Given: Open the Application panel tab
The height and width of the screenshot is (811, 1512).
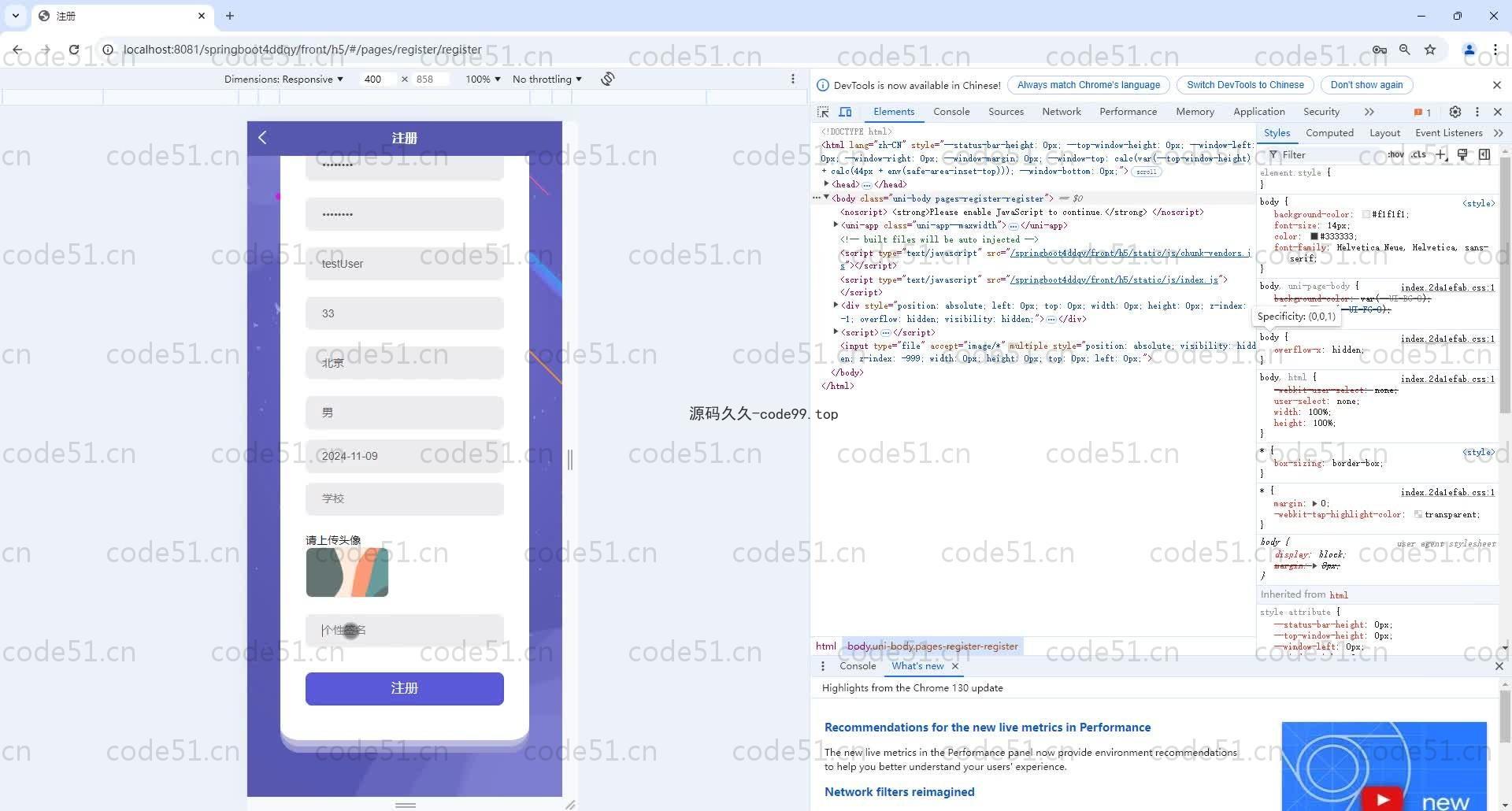Looking at the screenshot, I should (x=1258, y=112).
